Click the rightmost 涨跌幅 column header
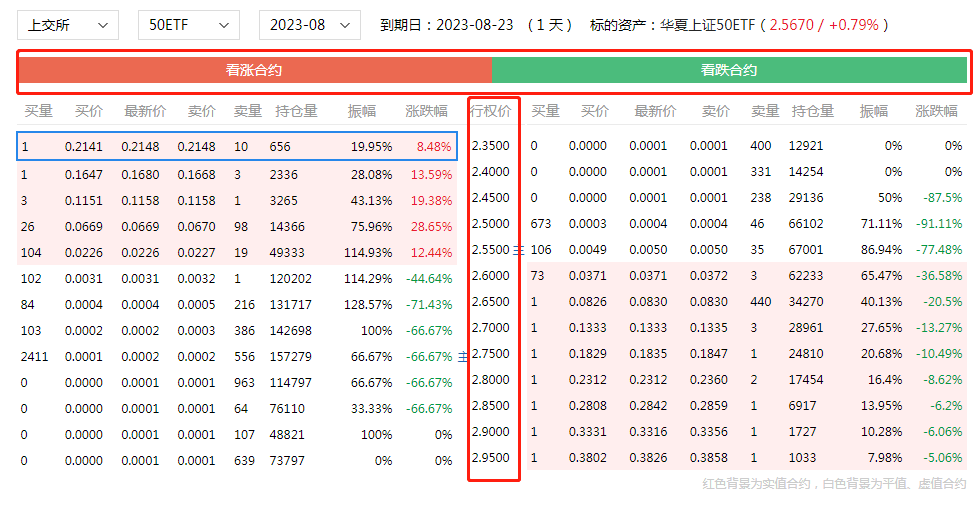 coord(936,111)
